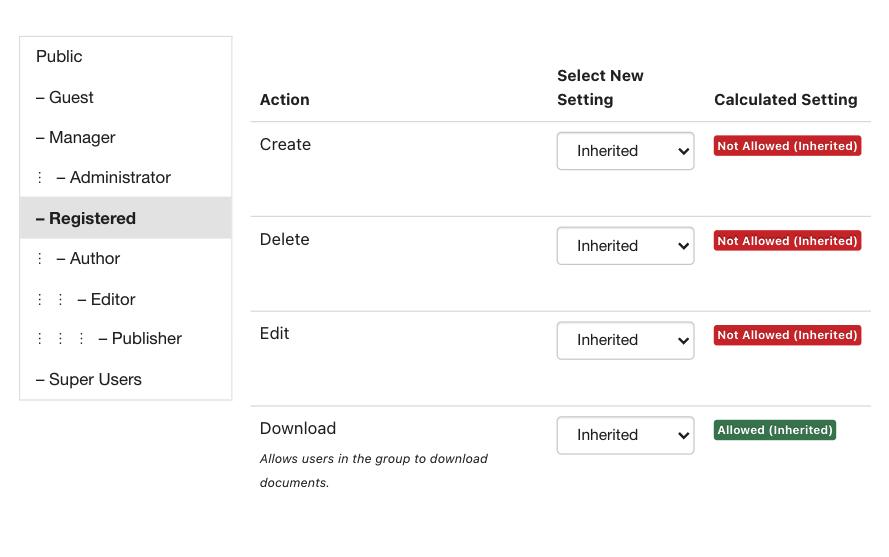Image resolution: width=889 pixels, height=557 pixels.
Task: Open the Download permission dropdown
Action: click(625, 435)
